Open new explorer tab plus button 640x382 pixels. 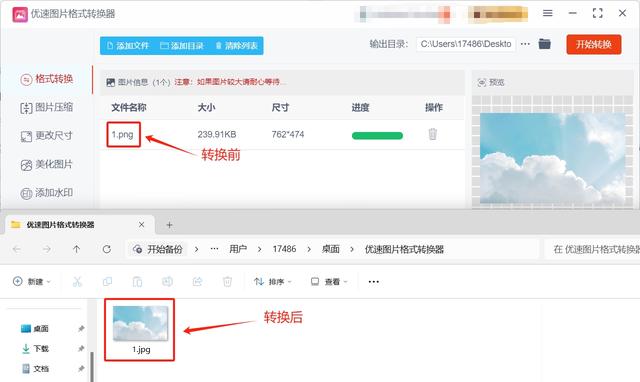[169, 225]
